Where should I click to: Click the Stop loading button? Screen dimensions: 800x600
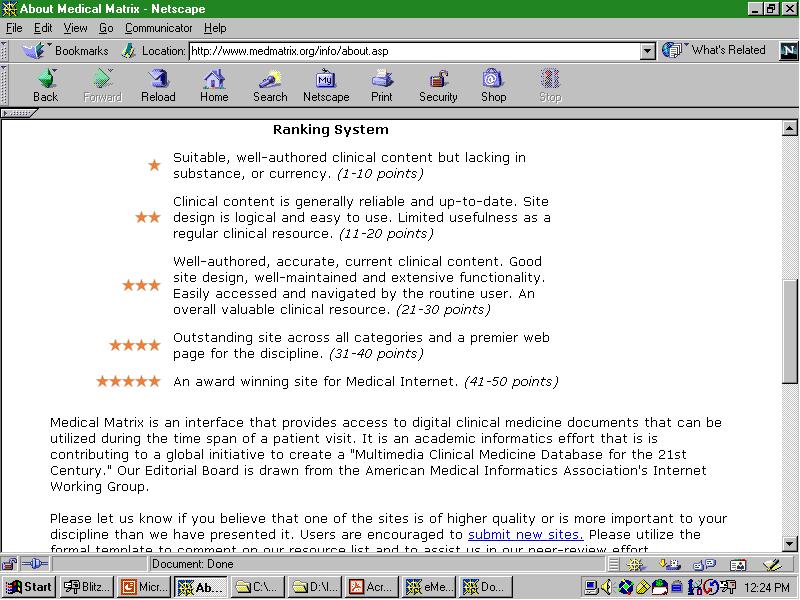tap(550, 86)
